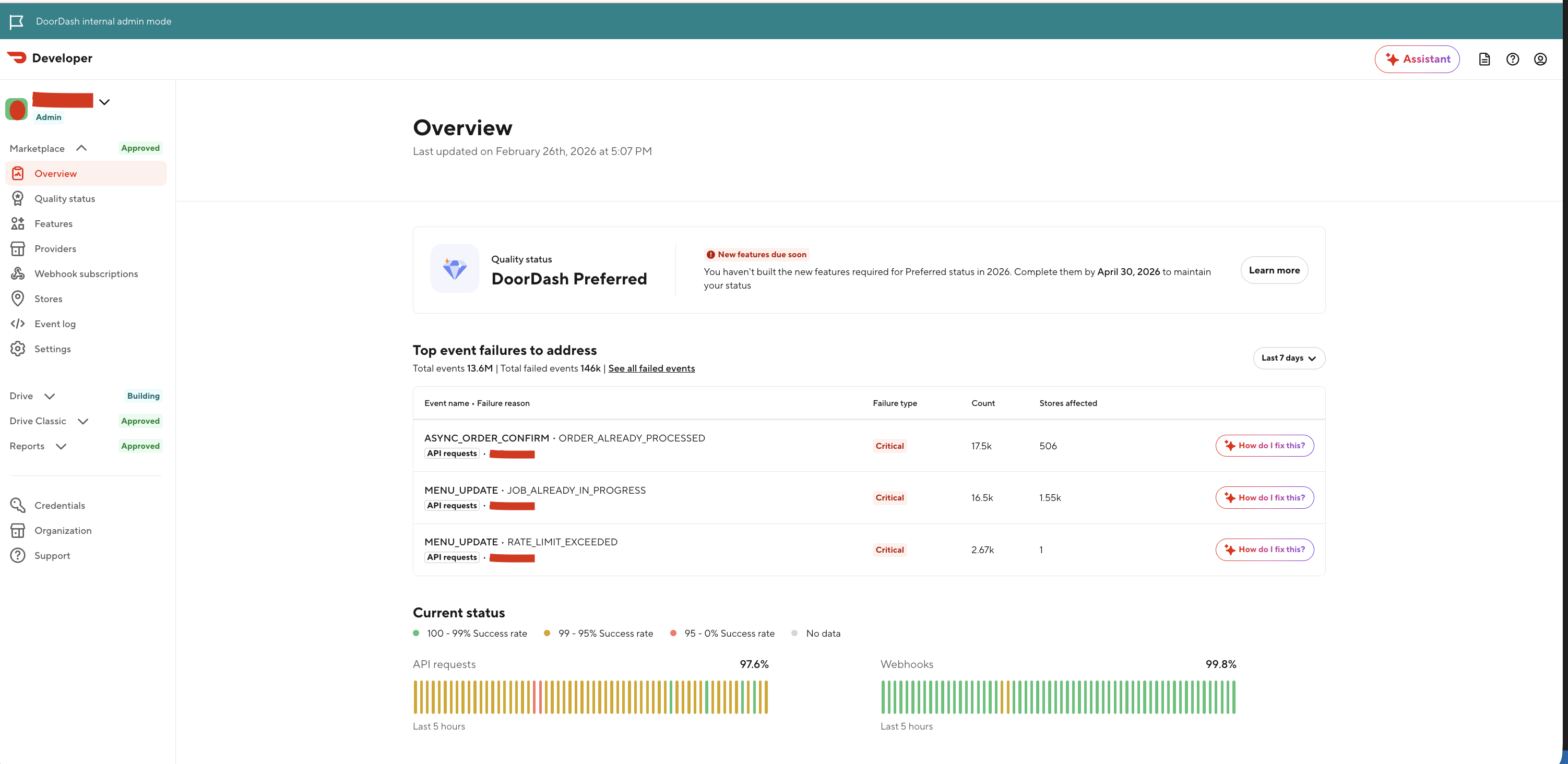1568x764 pixels.
Task: Open Settings from the sidebar
Action: [52, 348]
